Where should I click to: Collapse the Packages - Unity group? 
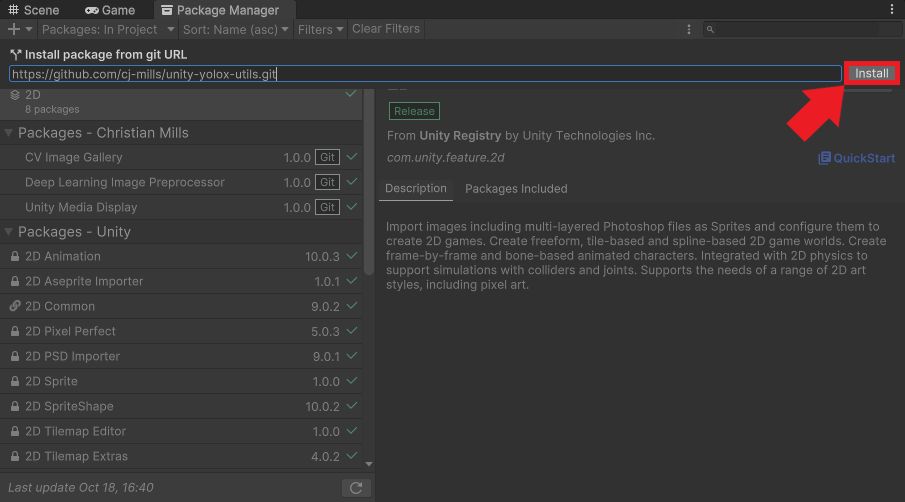pos(8,232)
